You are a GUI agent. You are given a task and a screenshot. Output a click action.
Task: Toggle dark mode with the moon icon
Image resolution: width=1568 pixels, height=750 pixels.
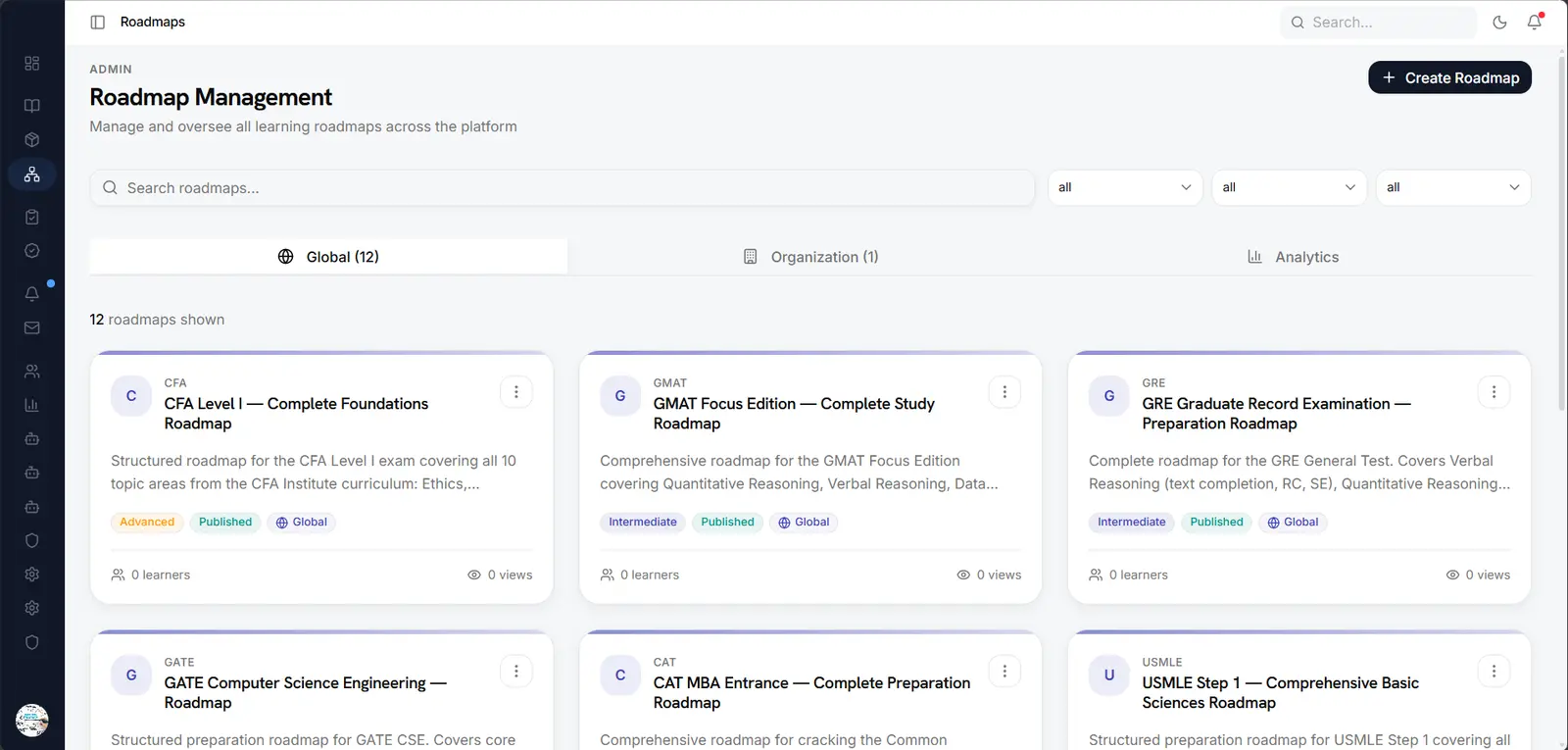[1499, 22]
